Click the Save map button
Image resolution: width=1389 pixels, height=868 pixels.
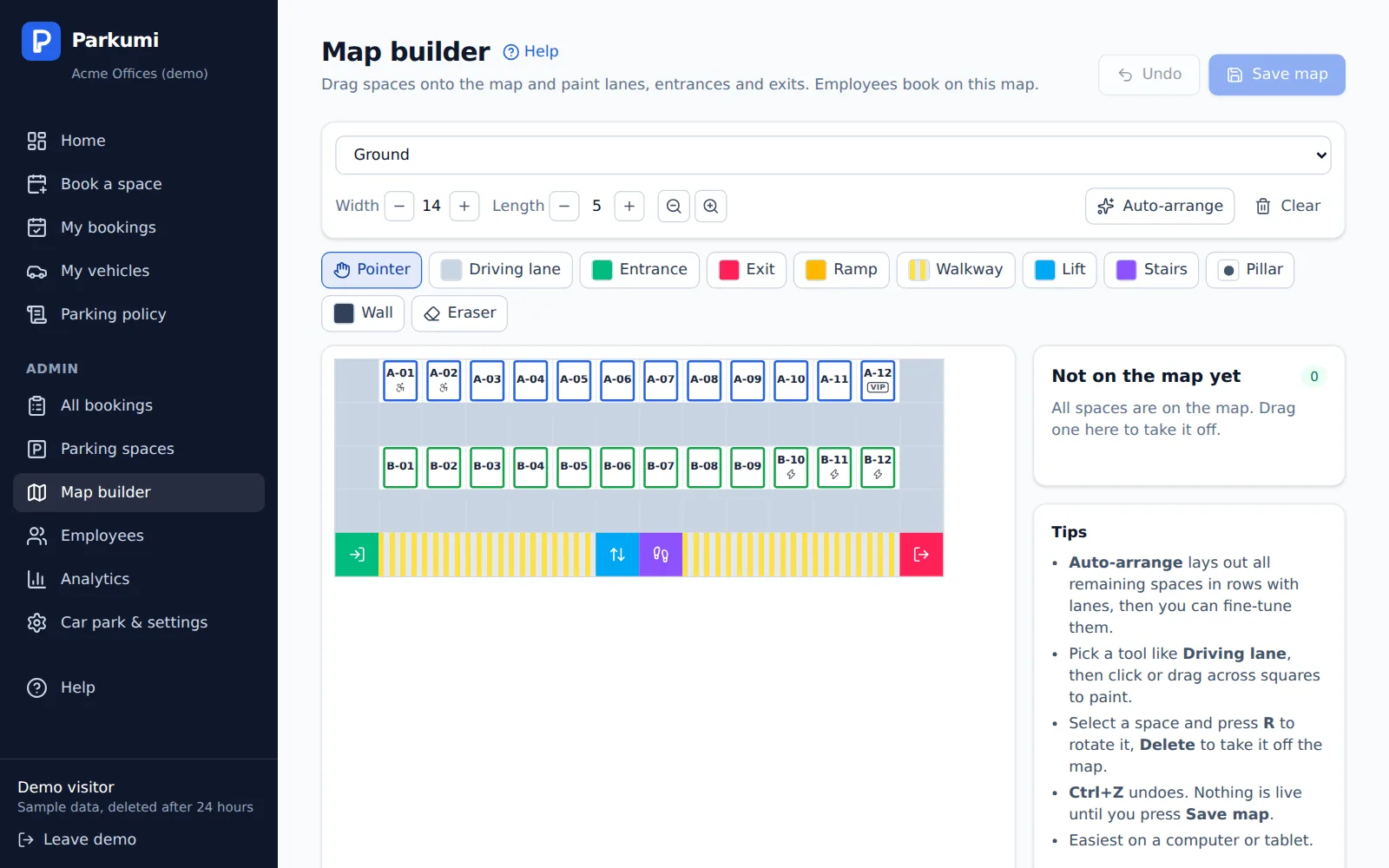(1277, 75)
